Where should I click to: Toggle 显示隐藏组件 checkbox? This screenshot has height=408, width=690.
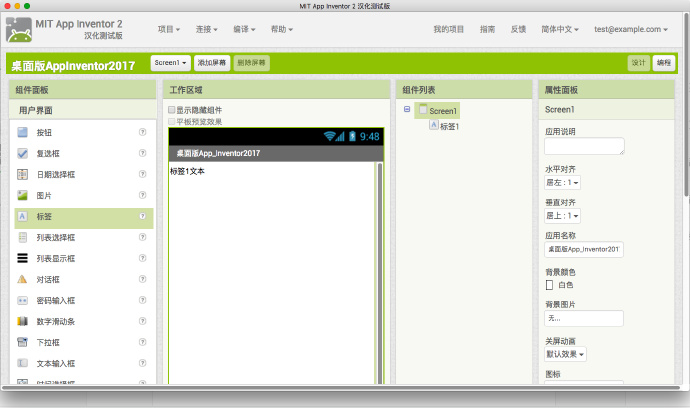[x=172, y=110]
